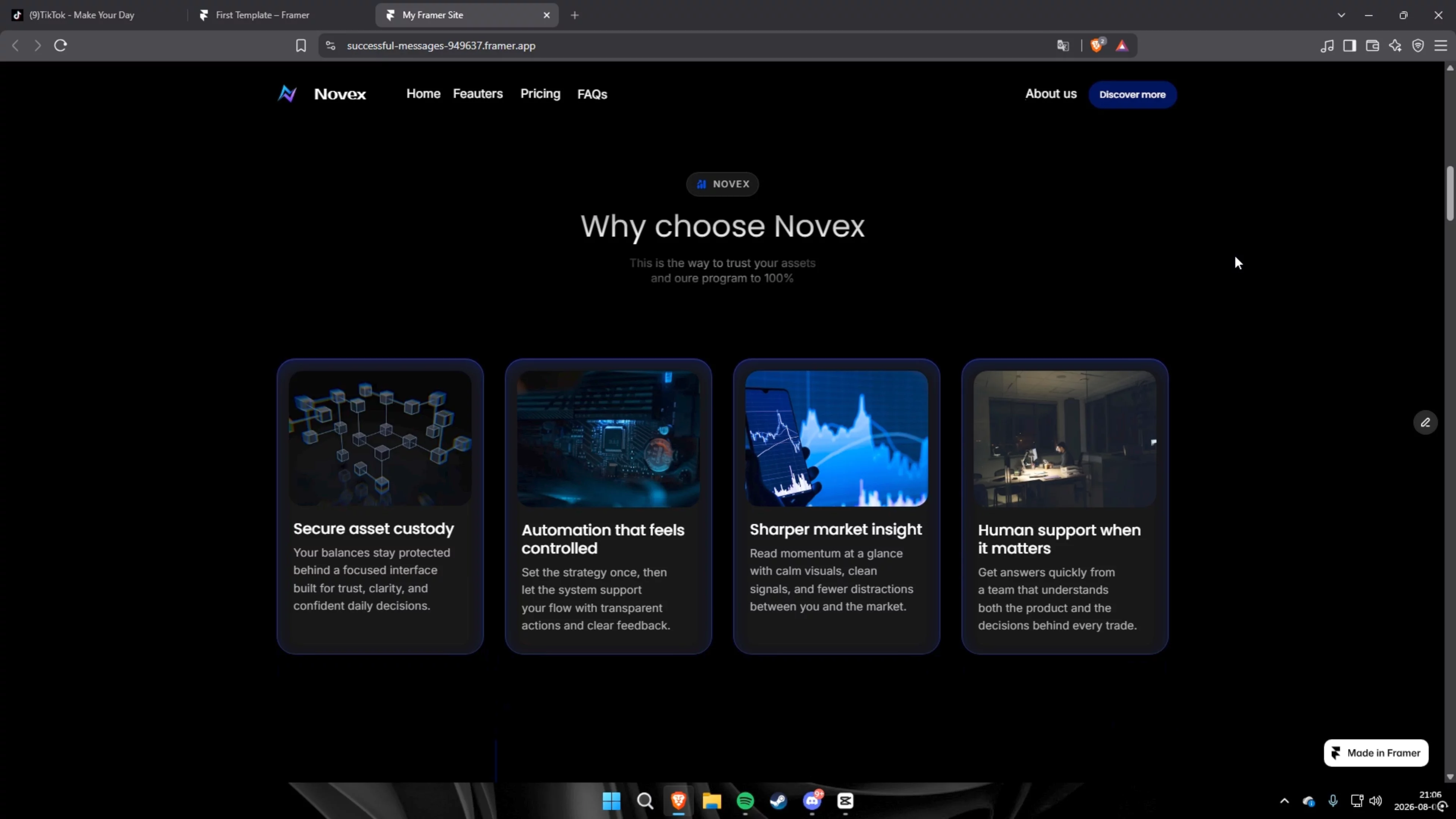Open the Feauters nav link

click(478, 94)
